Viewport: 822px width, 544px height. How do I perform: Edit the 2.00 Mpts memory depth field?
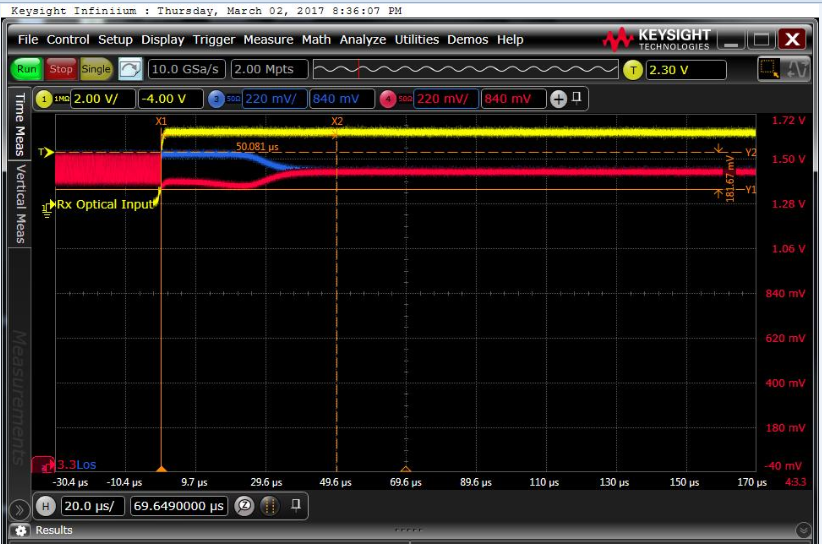[x=269, y=69]
